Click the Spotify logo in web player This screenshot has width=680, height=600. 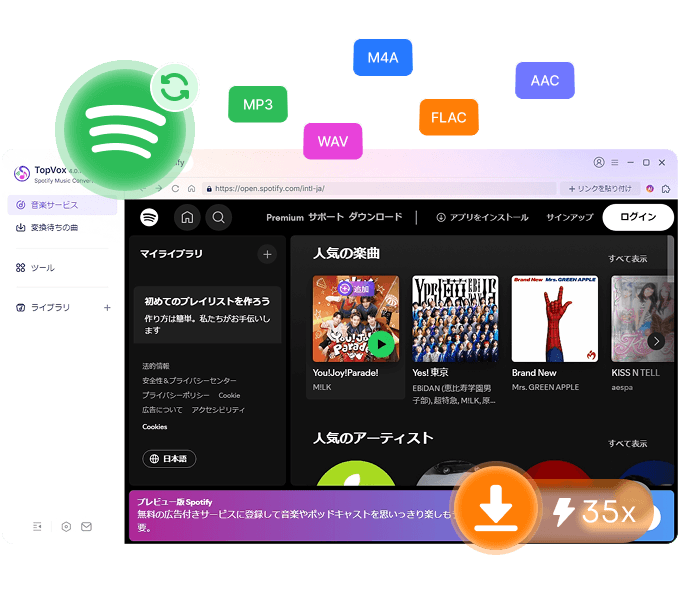(149, 217)
